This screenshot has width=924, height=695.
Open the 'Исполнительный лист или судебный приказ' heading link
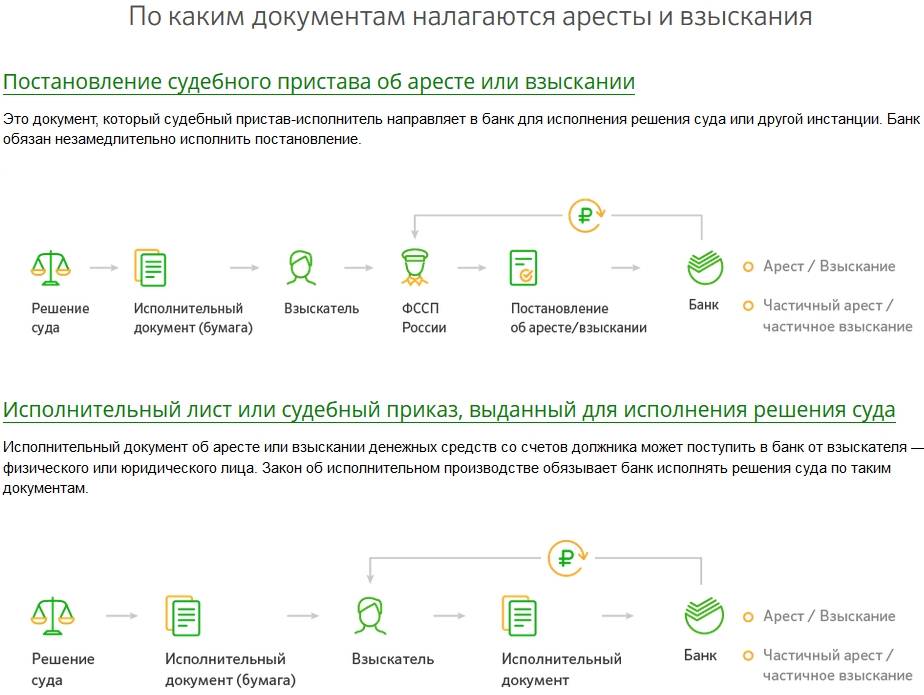[449, 411]
